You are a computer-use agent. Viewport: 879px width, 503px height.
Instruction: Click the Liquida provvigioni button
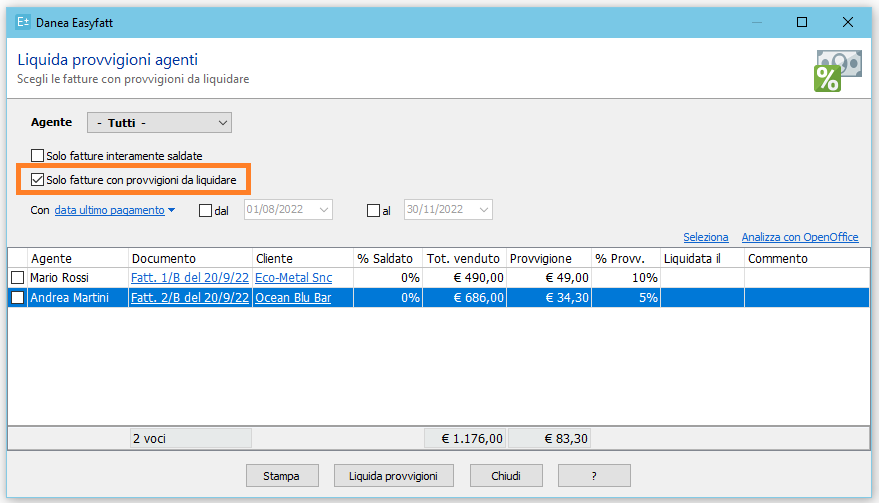394,476
